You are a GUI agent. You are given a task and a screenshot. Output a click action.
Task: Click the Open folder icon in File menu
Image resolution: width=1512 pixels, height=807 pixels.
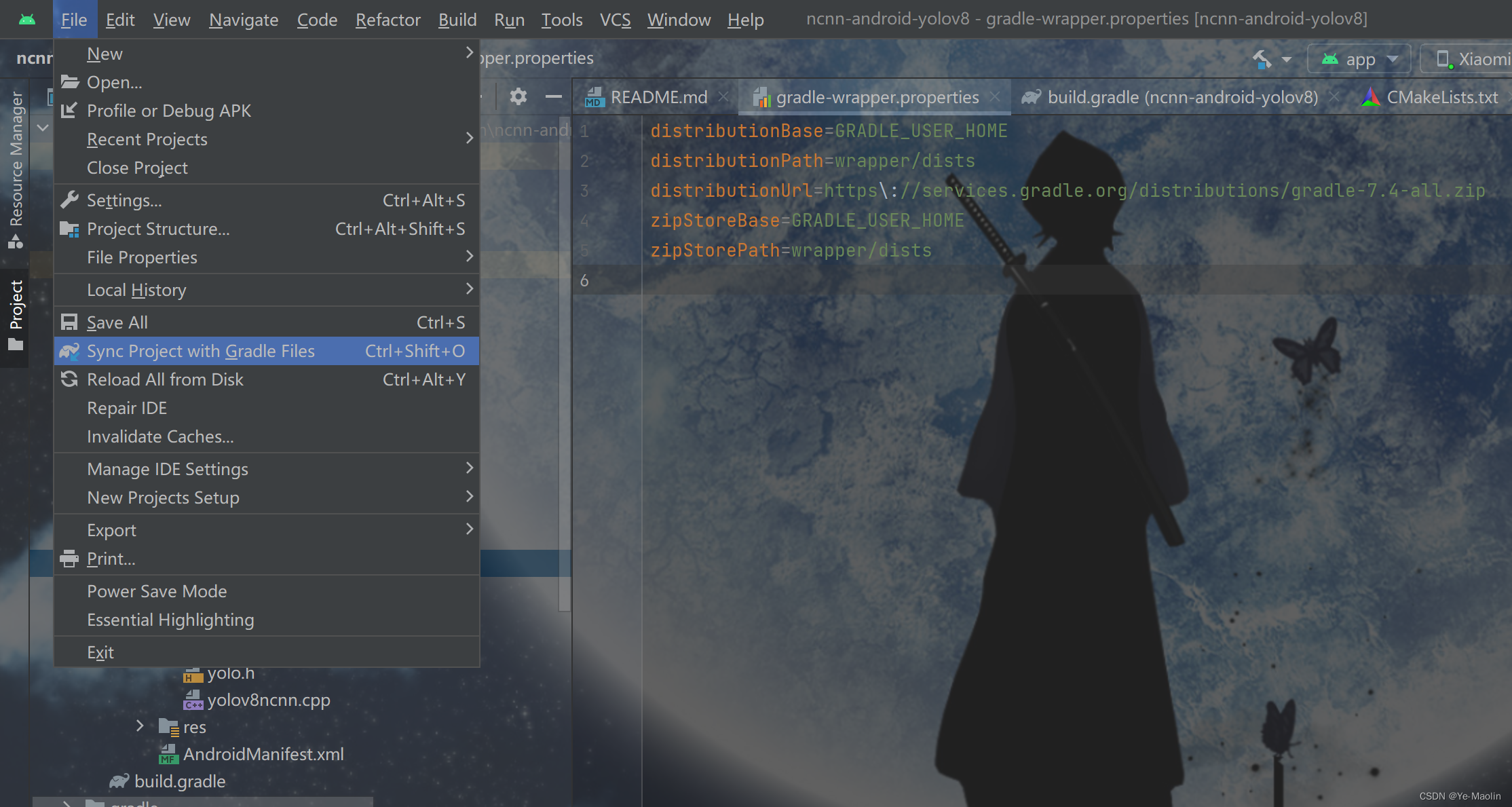(69, 82)
